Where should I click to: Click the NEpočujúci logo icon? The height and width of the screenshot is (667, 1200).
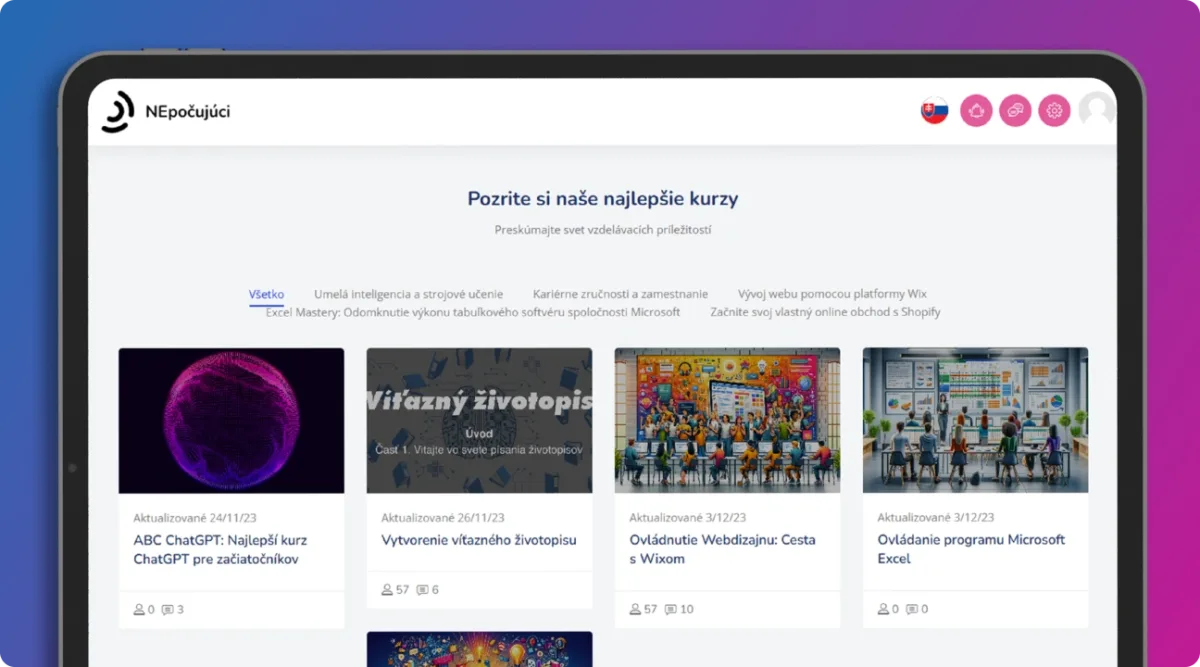coord(117,111)
